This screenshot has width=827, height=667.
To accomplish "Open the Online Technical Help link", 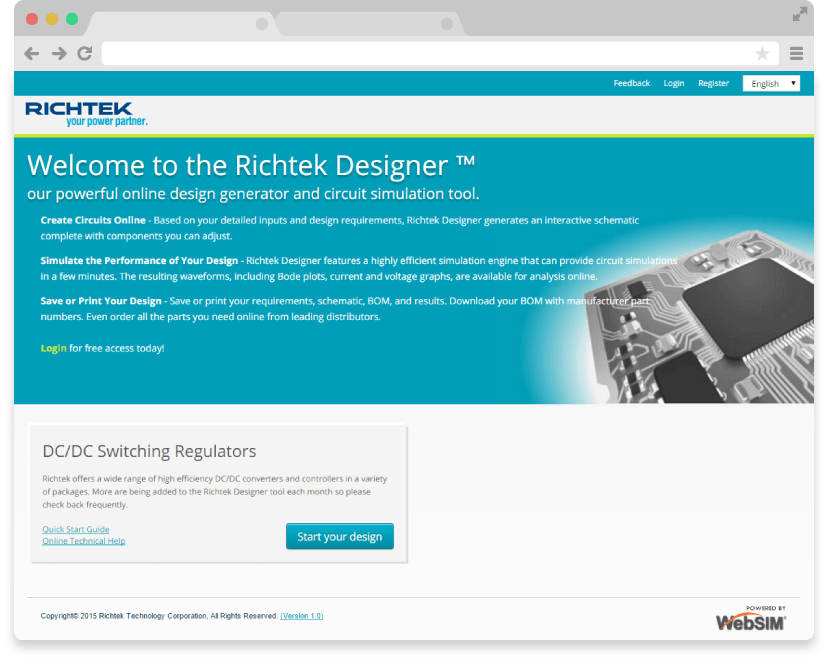I will (x=83, y=541).
